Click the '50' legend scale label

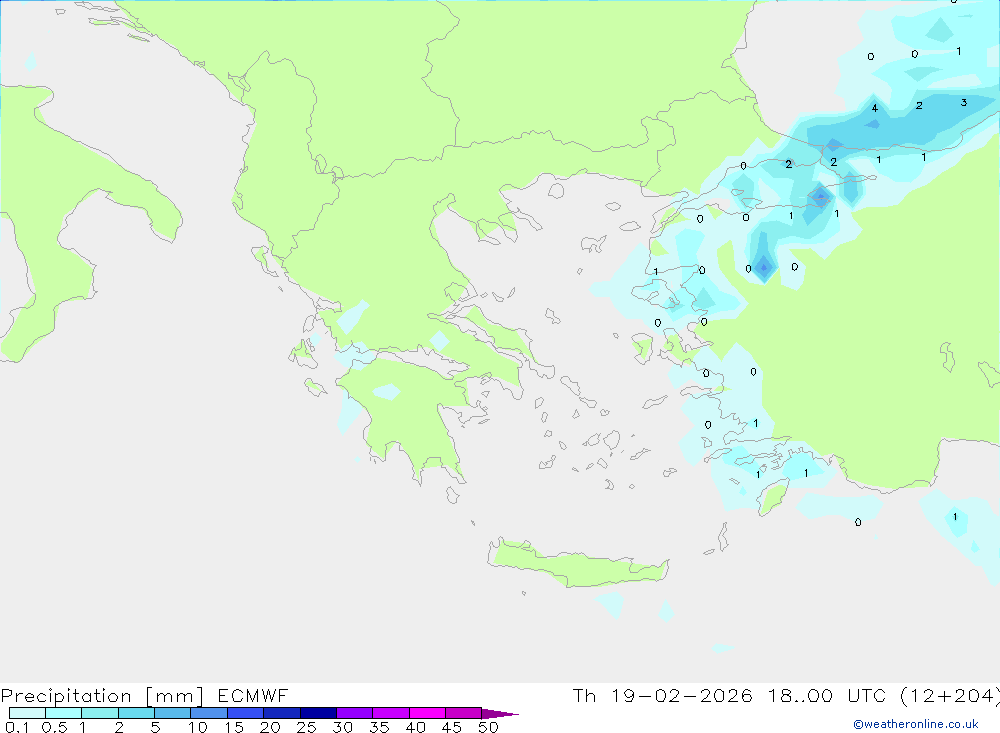[489, 727]
